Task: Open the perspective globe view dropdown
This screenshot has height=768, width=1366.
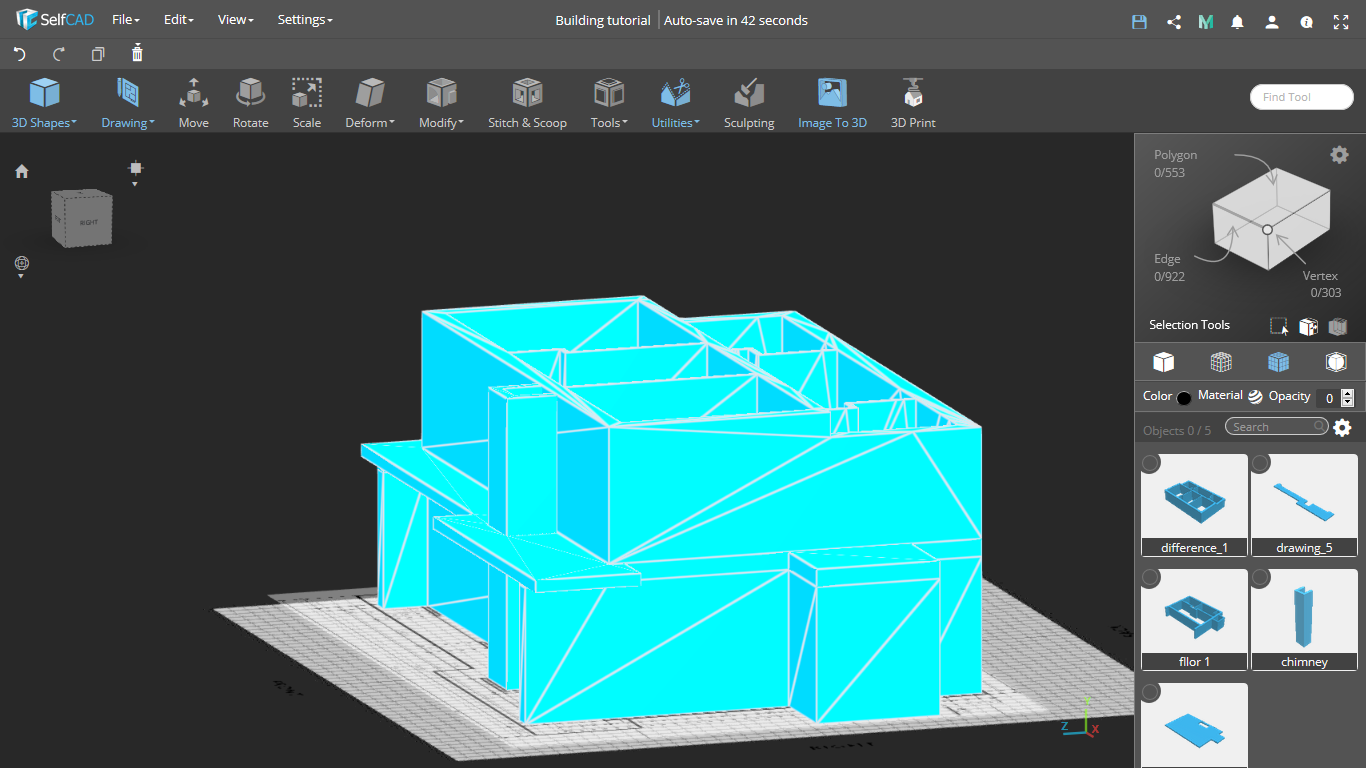Action: click(22, 267)
